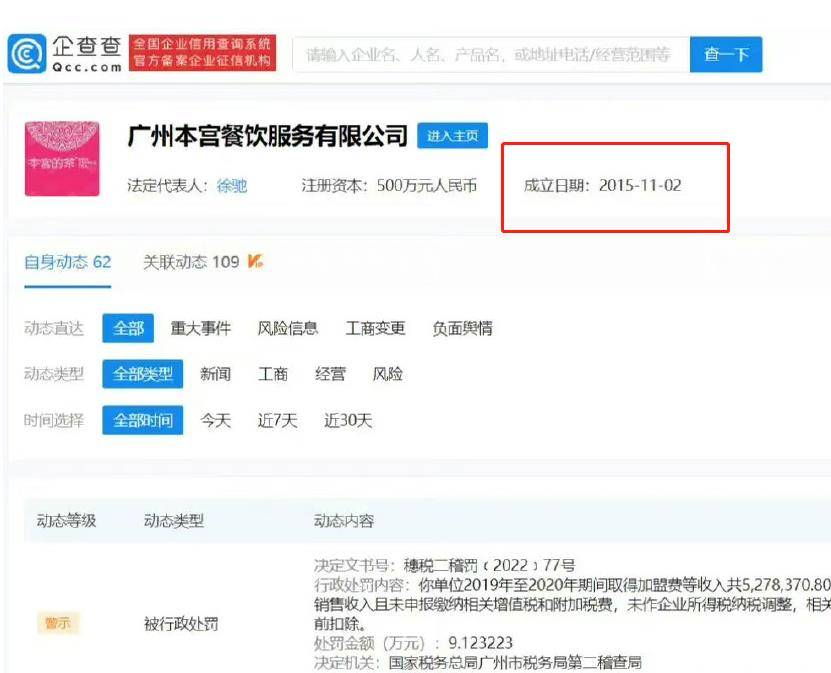Switch to the 自身动态 62 tab
The width and height of the screenshot is (831, 673).
tap(68, 262)
